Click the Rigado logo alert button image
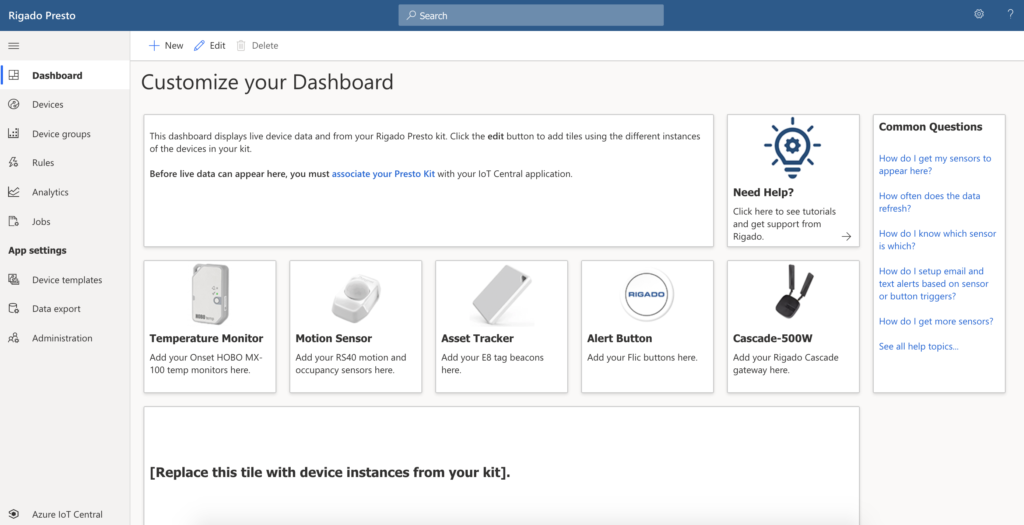 coord(647,294)
